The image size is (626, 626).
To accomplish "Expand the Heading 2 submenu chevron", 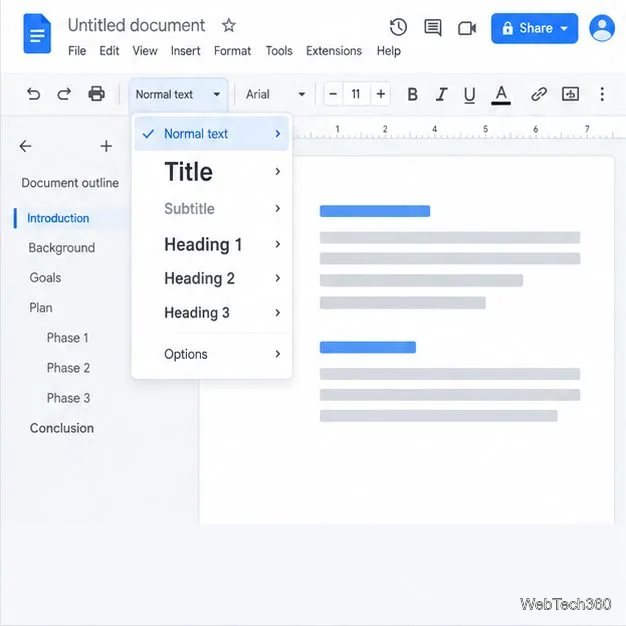I will coord(278,278).
